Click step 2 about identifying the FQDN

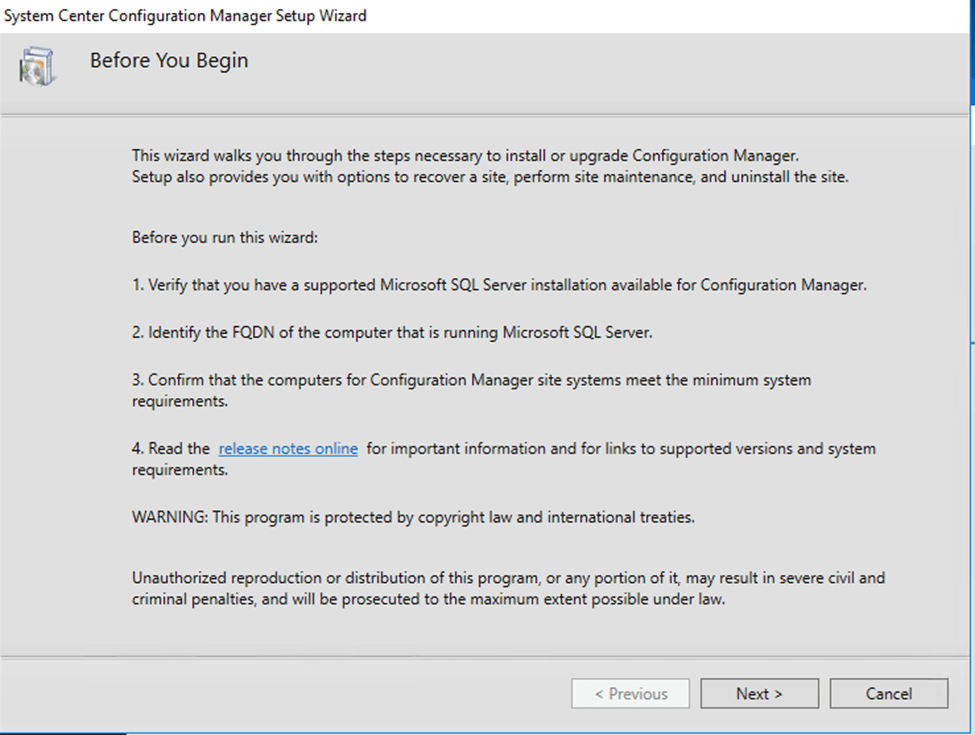[392, 333]
